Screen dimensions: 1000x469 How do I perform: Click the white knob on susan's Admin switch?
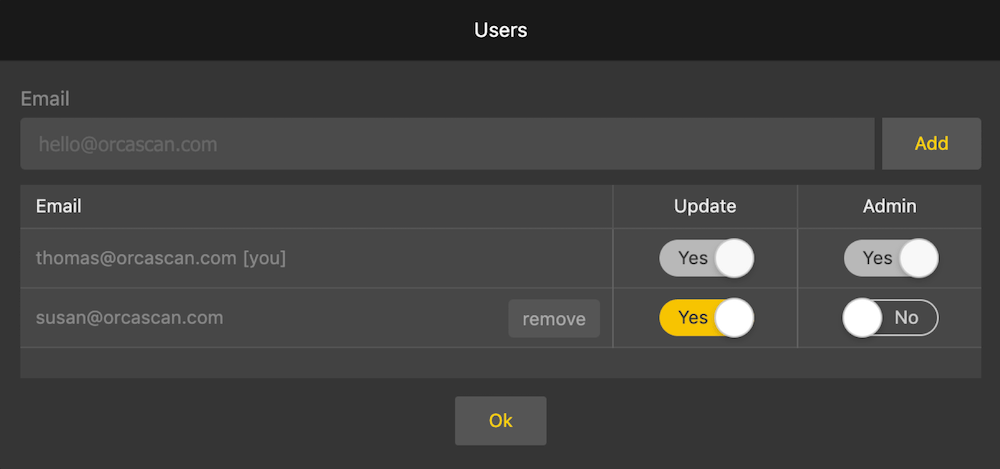(863, 318)
